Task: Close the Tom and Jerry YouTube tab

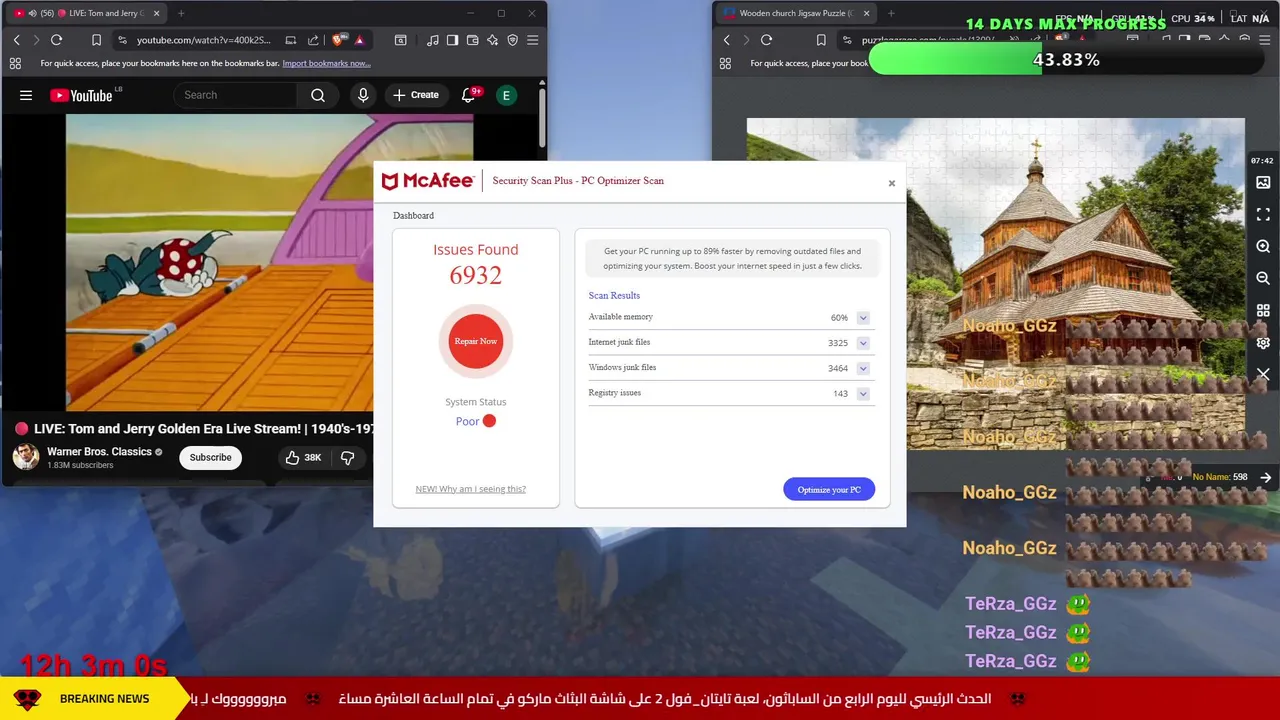Action: tap(156, 13)
